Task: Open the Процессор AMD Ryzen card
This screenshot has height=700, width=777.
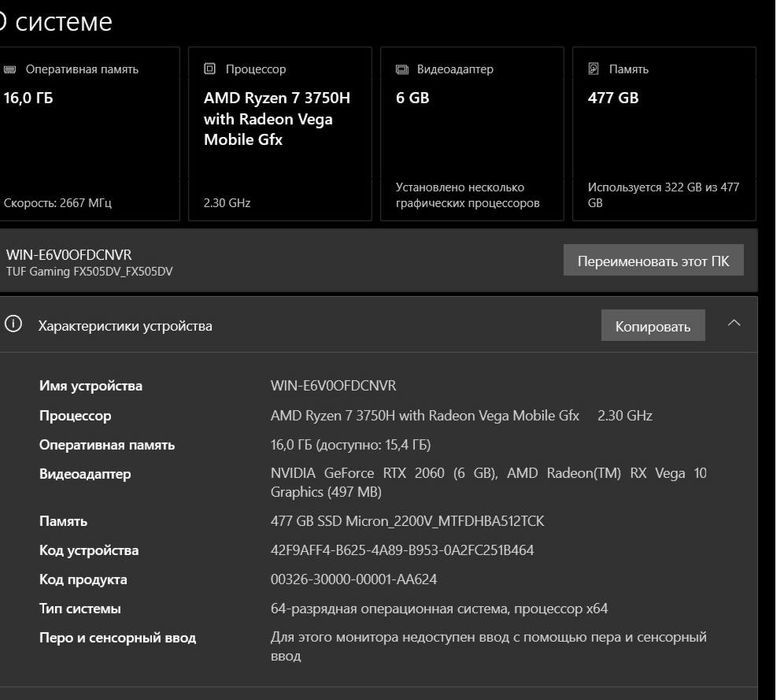Action: (x=280, y=134)
